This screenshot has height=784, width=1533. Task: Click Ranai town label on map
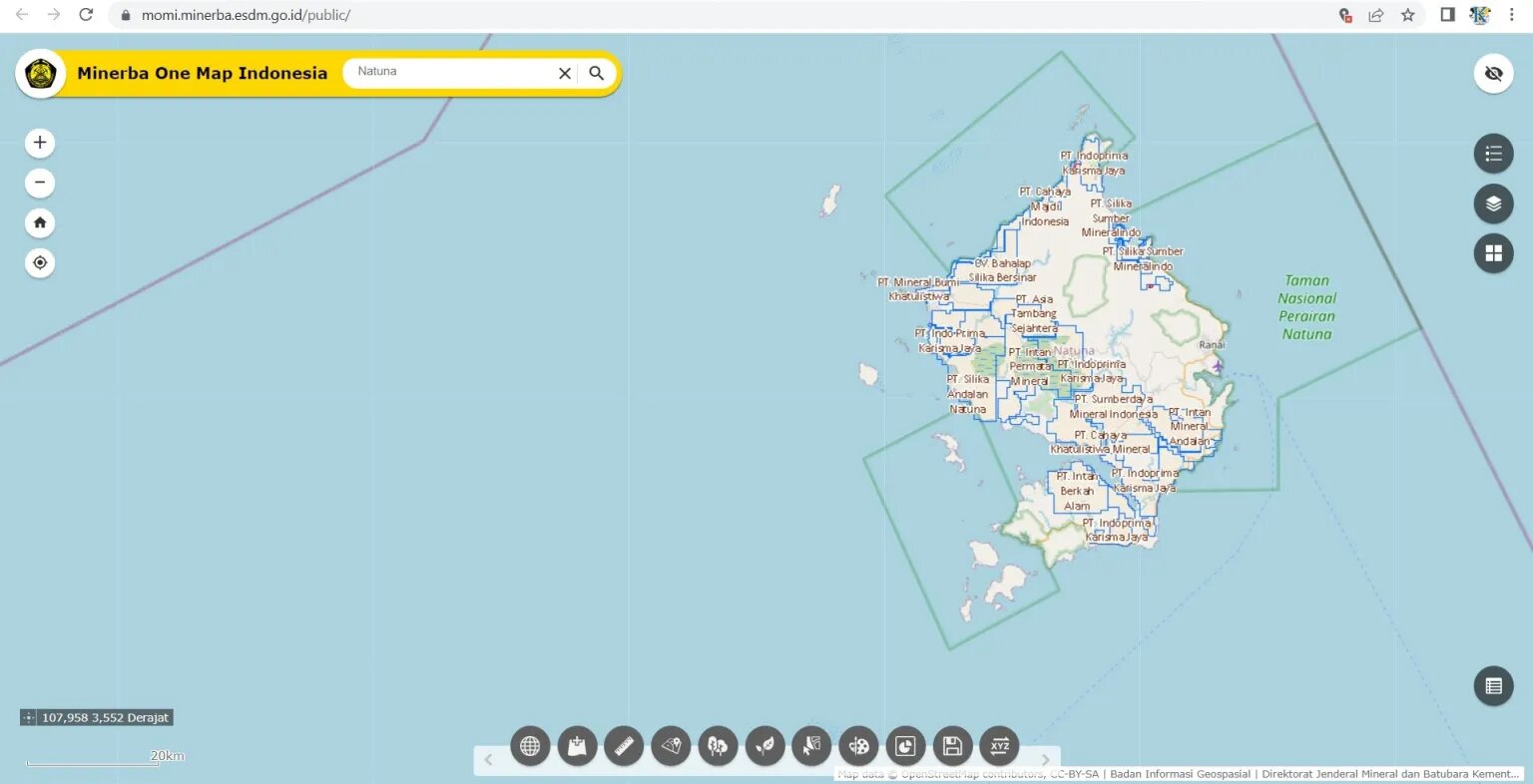(x=1212, y=345)
